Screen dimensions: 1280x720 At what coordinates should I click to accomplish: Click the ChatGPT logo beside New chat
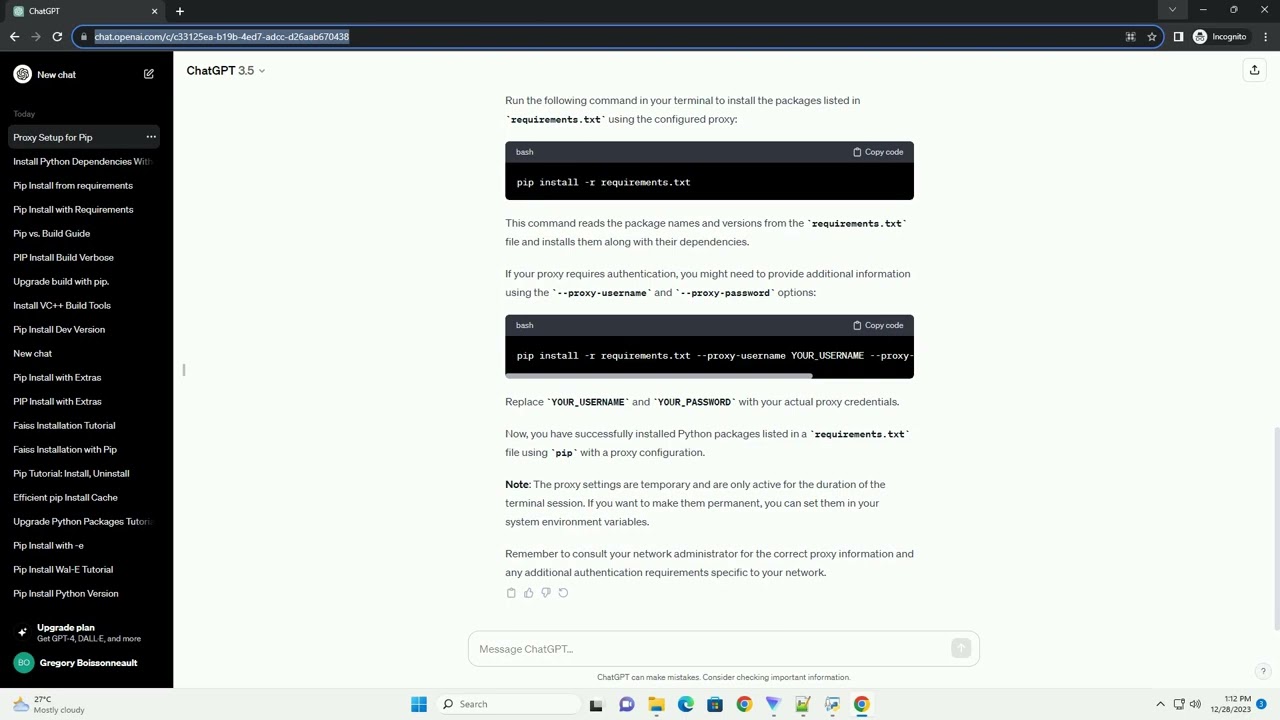(22, 74)
